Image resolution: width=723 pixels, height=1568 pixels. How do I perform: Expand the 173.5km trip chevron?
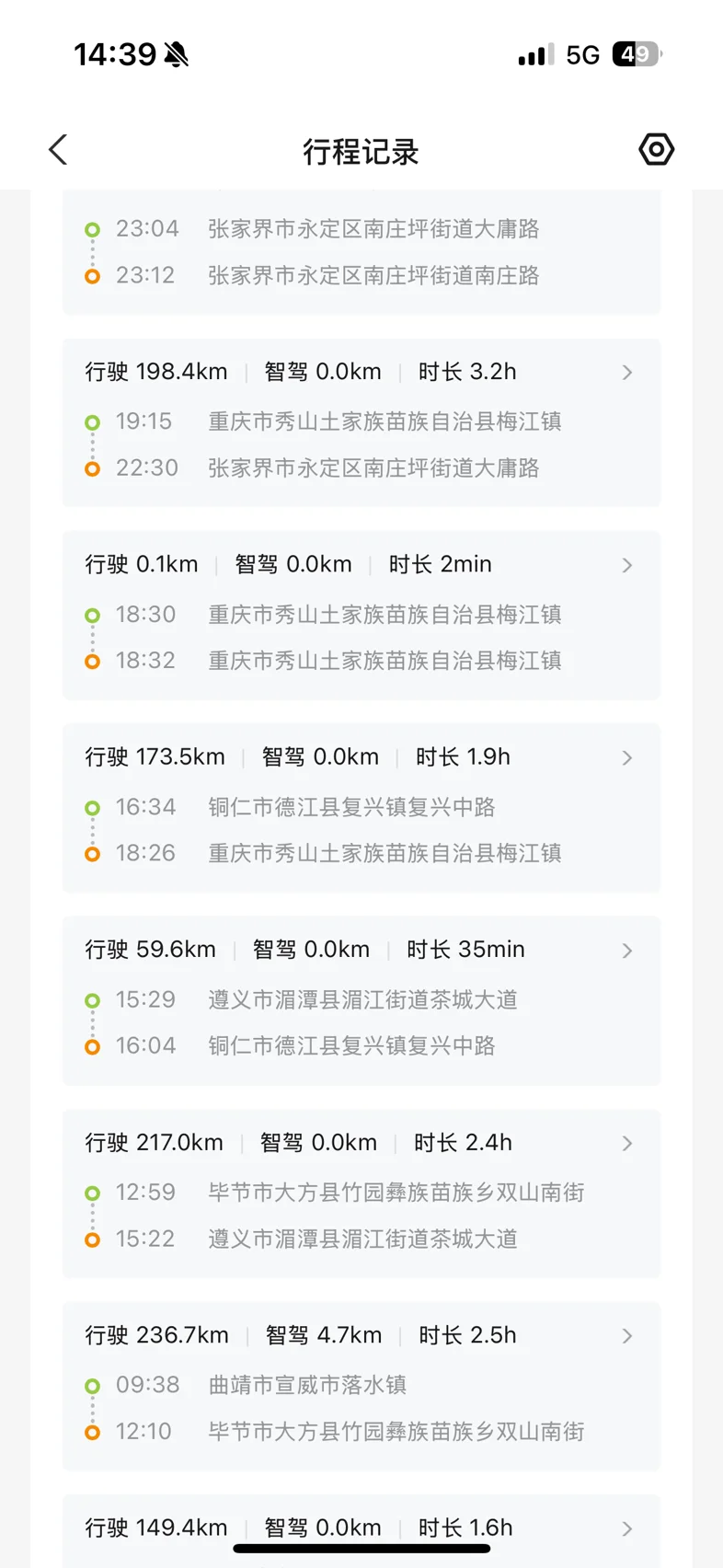pyautogui.click(x=627, y=758)
